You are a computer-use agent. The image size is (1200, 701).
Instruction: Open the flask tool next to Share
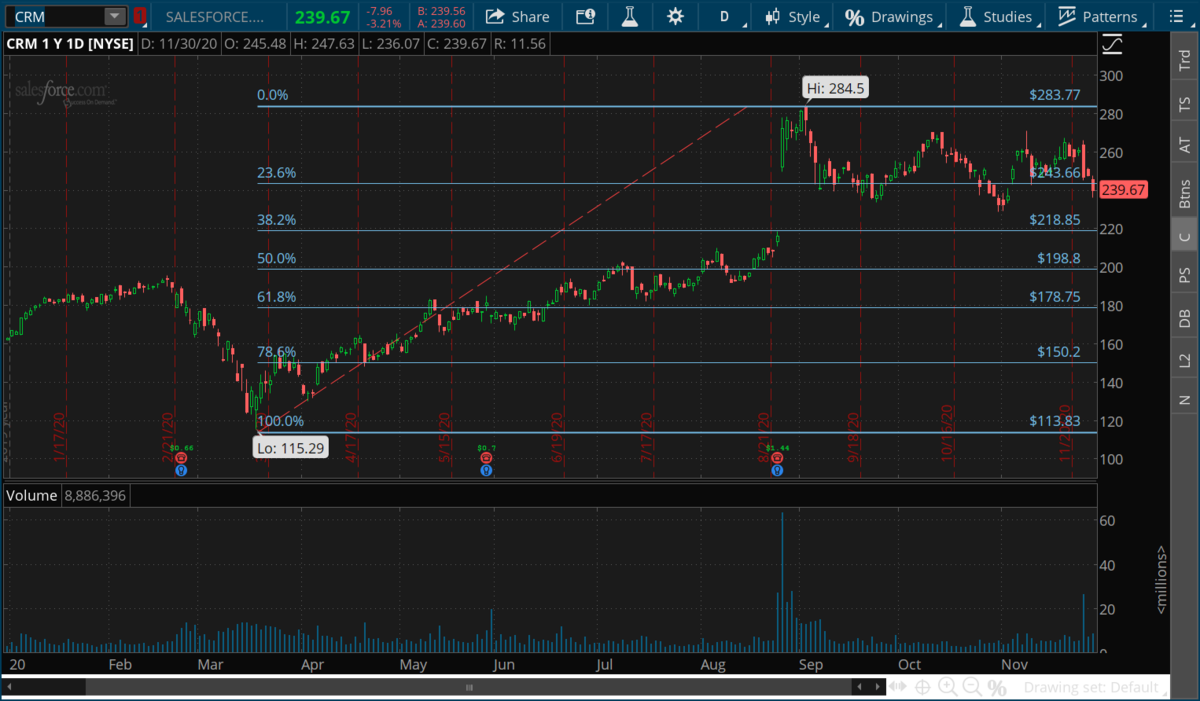630,16
